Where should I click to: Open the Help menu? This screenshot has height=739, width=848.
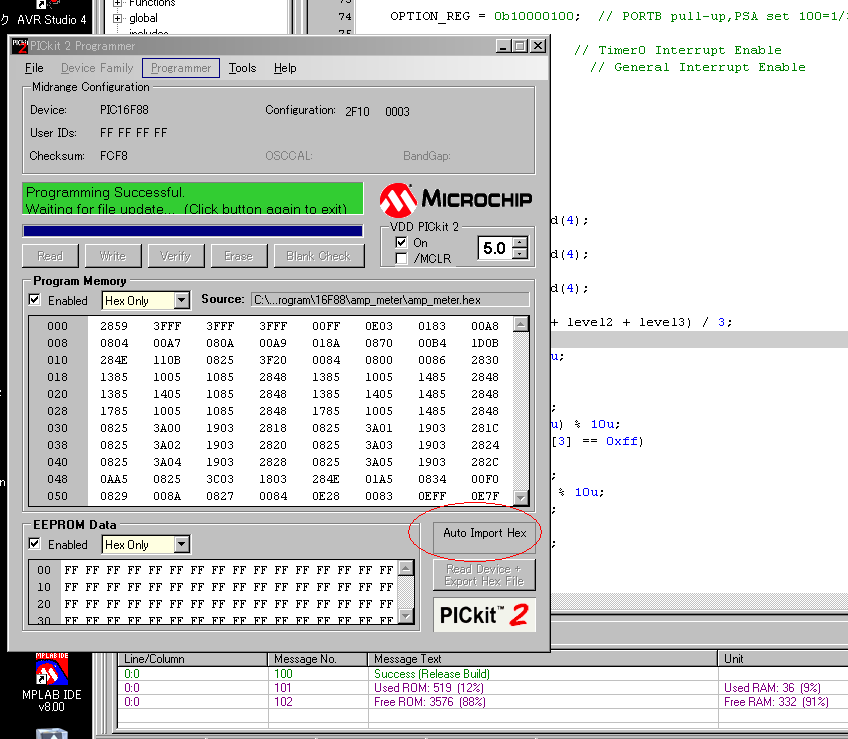coord(284,68)
